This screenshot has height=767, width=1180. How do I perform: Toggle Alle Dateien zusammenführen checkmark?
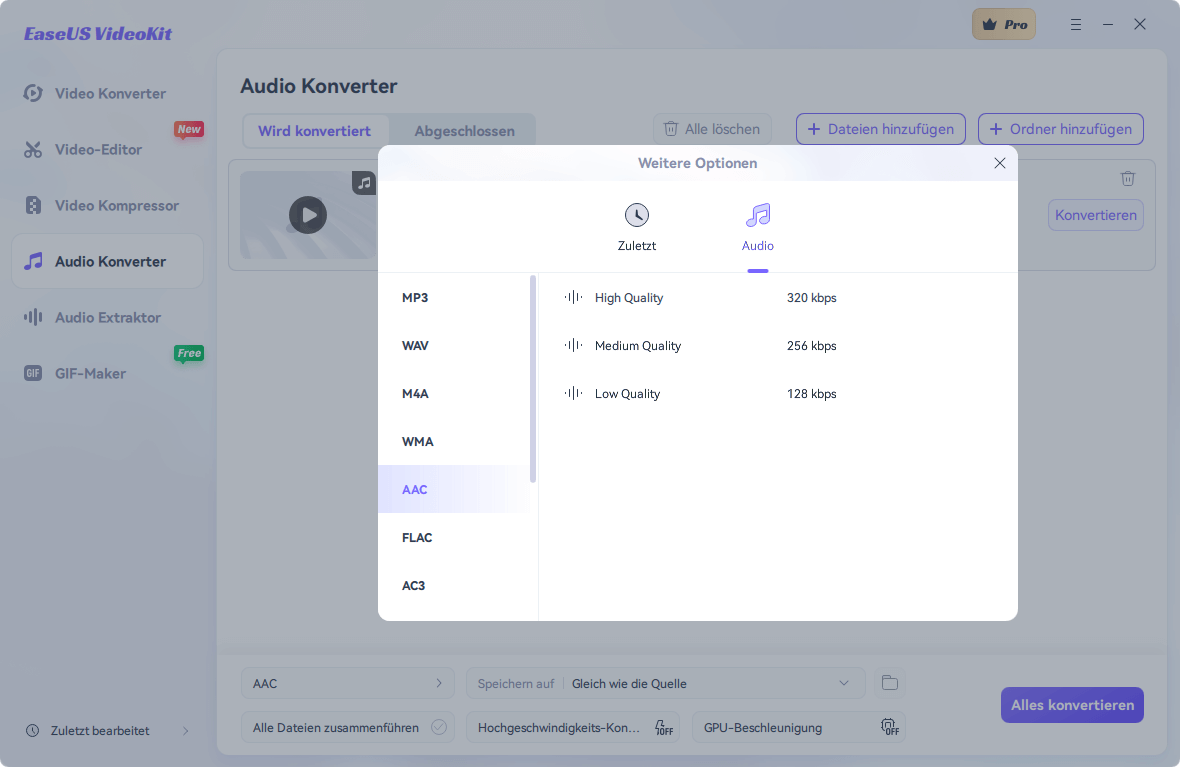(439, 727)
